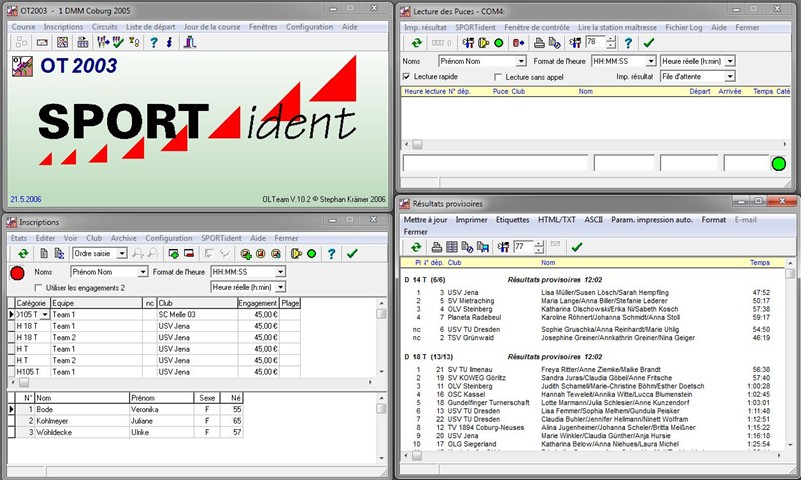This screenshot has height=480, width=801.
Task: Click the green checkmark in Lecture des Puces toolbar
Action: [649, 43]
